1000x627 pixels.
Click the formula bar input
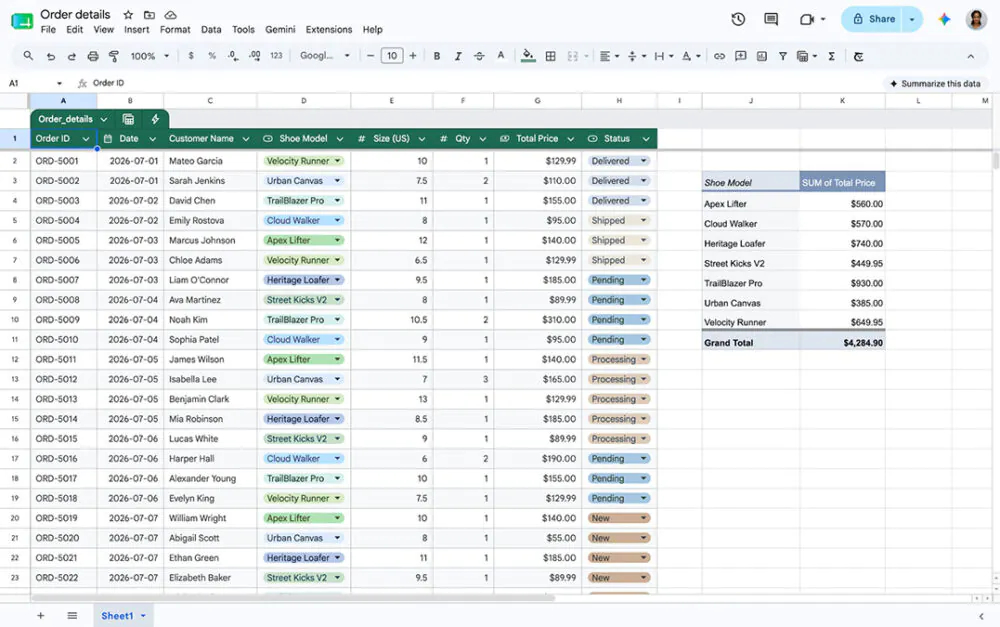coord(485,84)
